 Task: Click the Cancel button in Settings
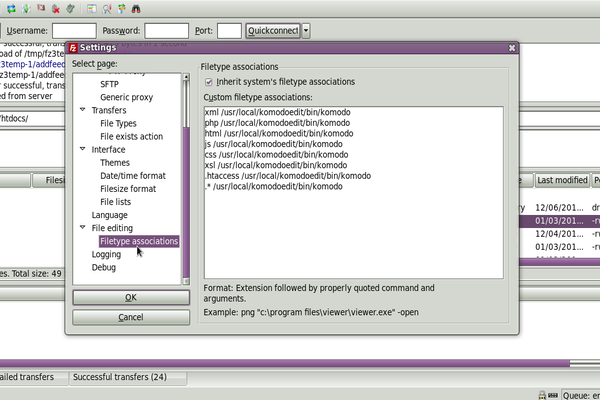point(130,317)
